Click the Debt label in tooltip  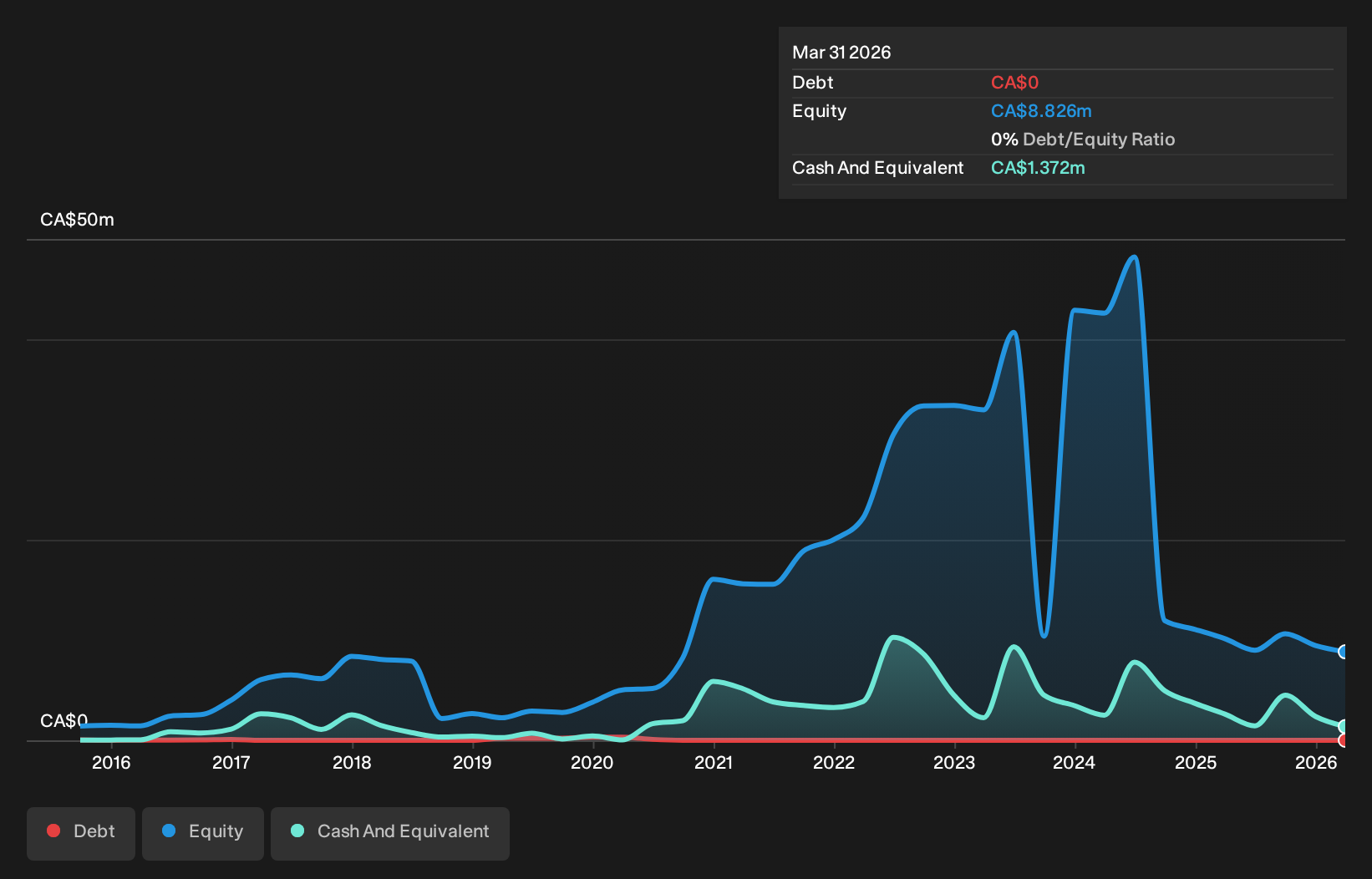click(812, 83)
